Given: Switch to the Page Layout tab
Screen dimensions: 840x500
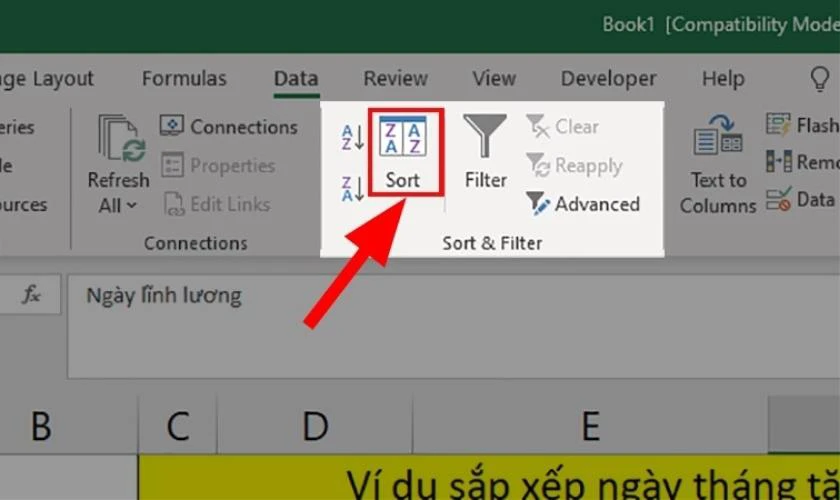Looking at the screenshot, I should click(x=47, y=79).
